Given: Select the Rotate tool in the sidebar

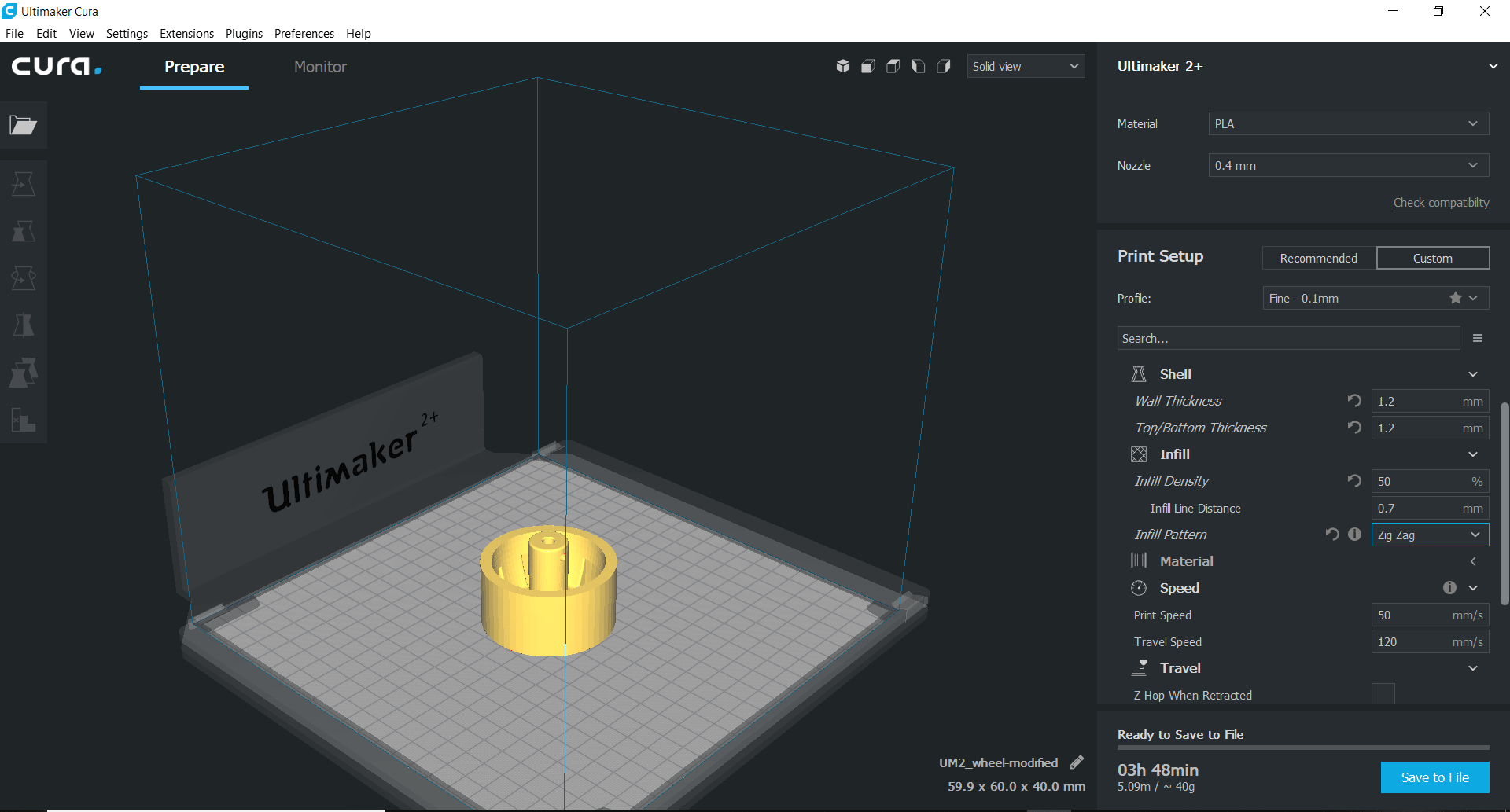Looking at the screenshot, I should 24,278.
